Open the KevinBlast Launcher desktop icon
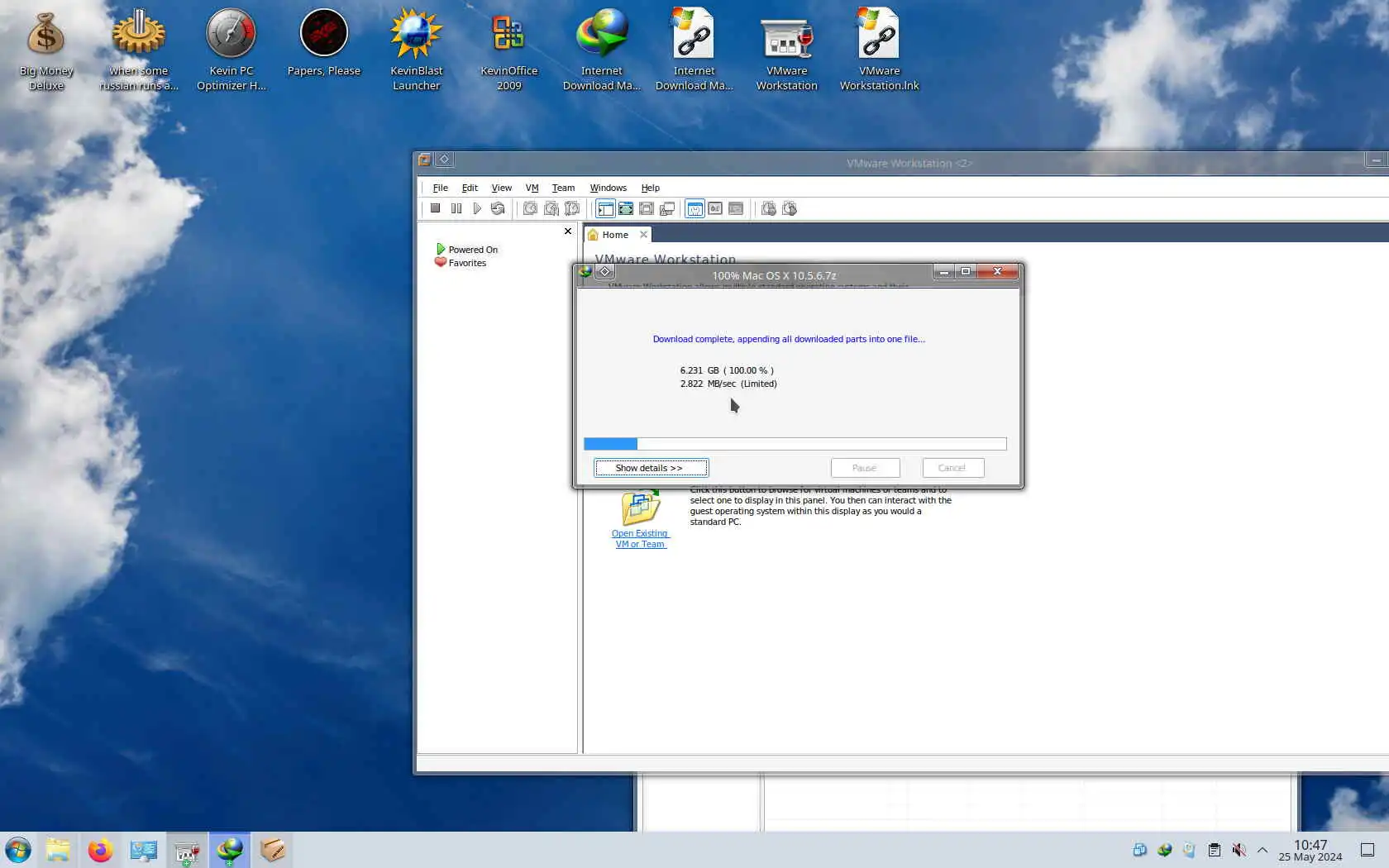 [x=417, y=51]
